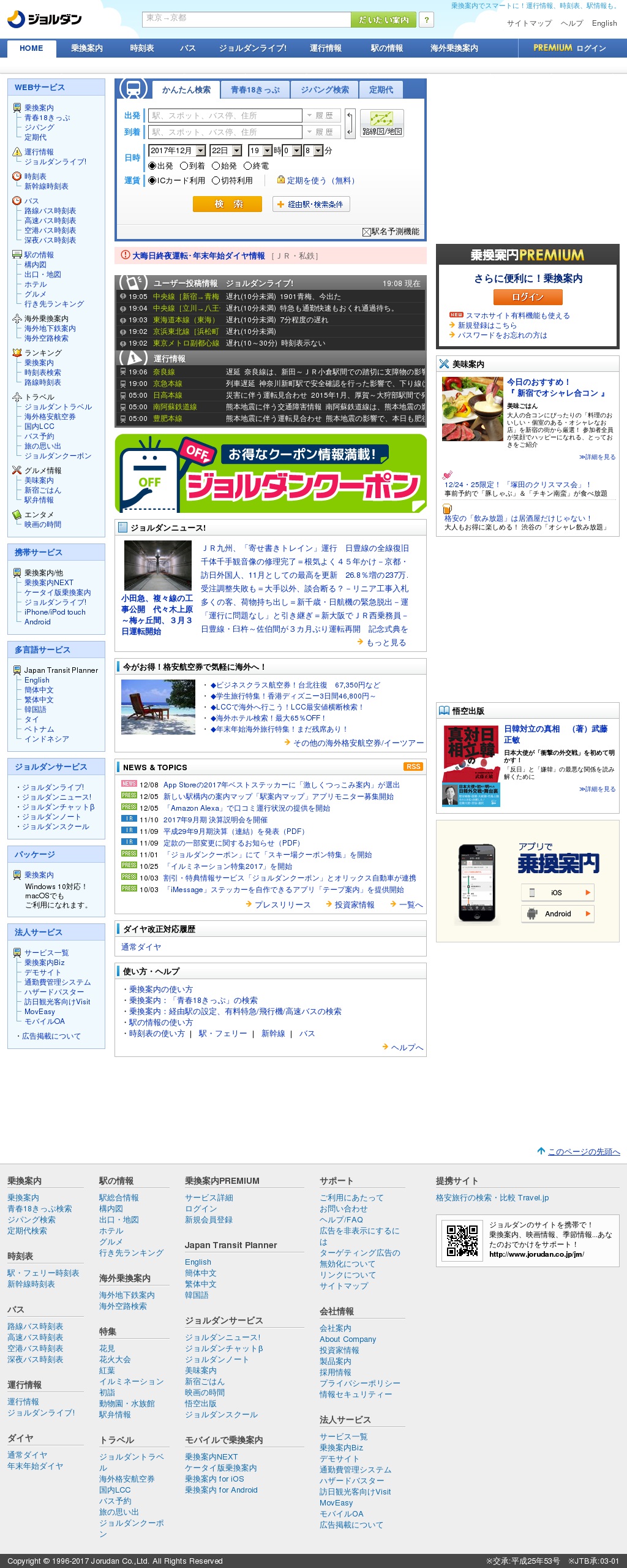
Task: Click crossed utensils icon in 美味案内 header
Action: pyautogui.click(x=444, y=364)
